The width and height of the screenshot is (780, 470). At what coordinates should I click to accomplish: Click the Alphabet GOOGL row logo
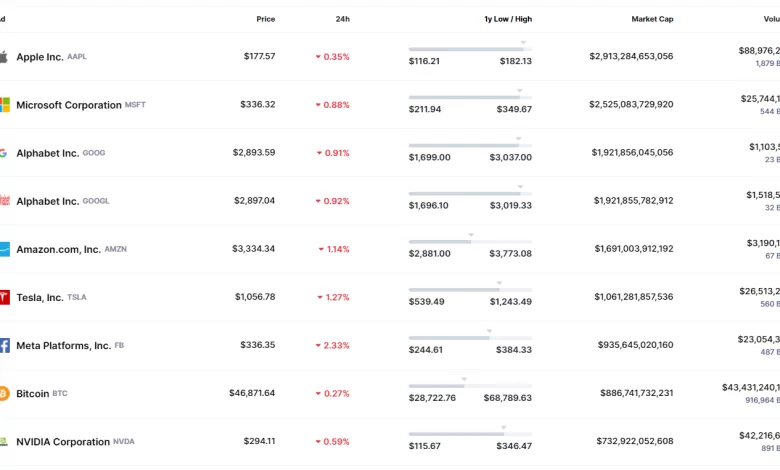click(4, 201)
